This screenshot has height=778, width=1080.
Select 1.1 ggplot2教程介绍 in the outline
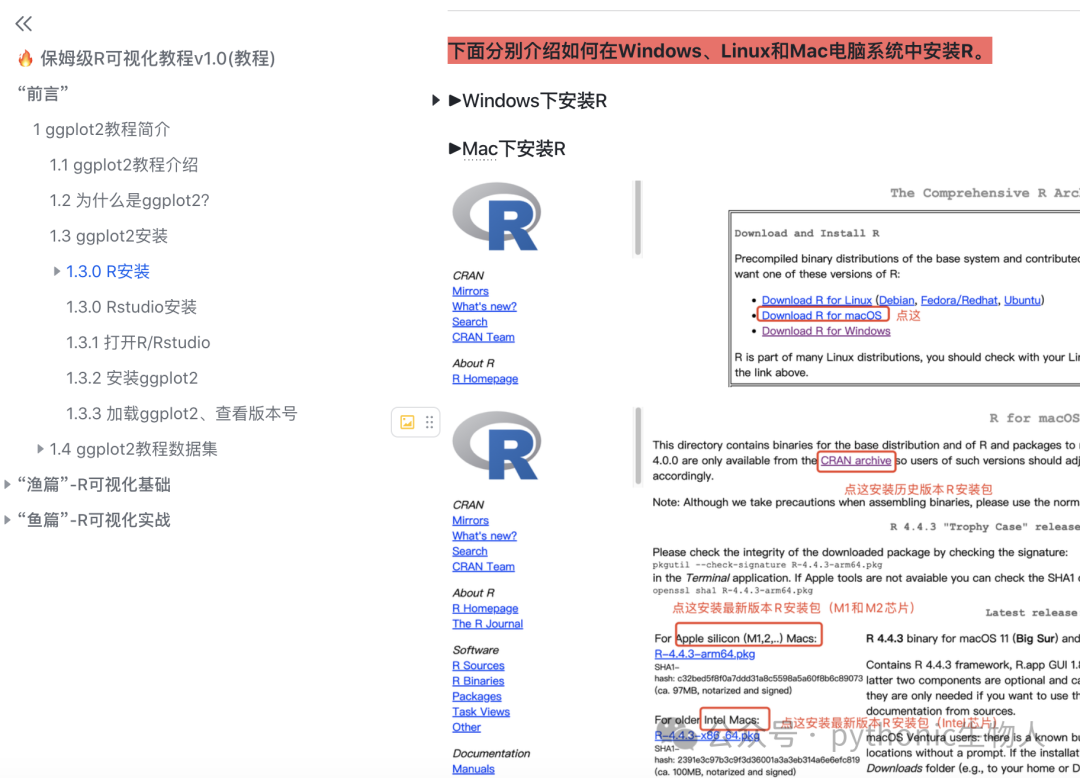(x=124, y=165)
